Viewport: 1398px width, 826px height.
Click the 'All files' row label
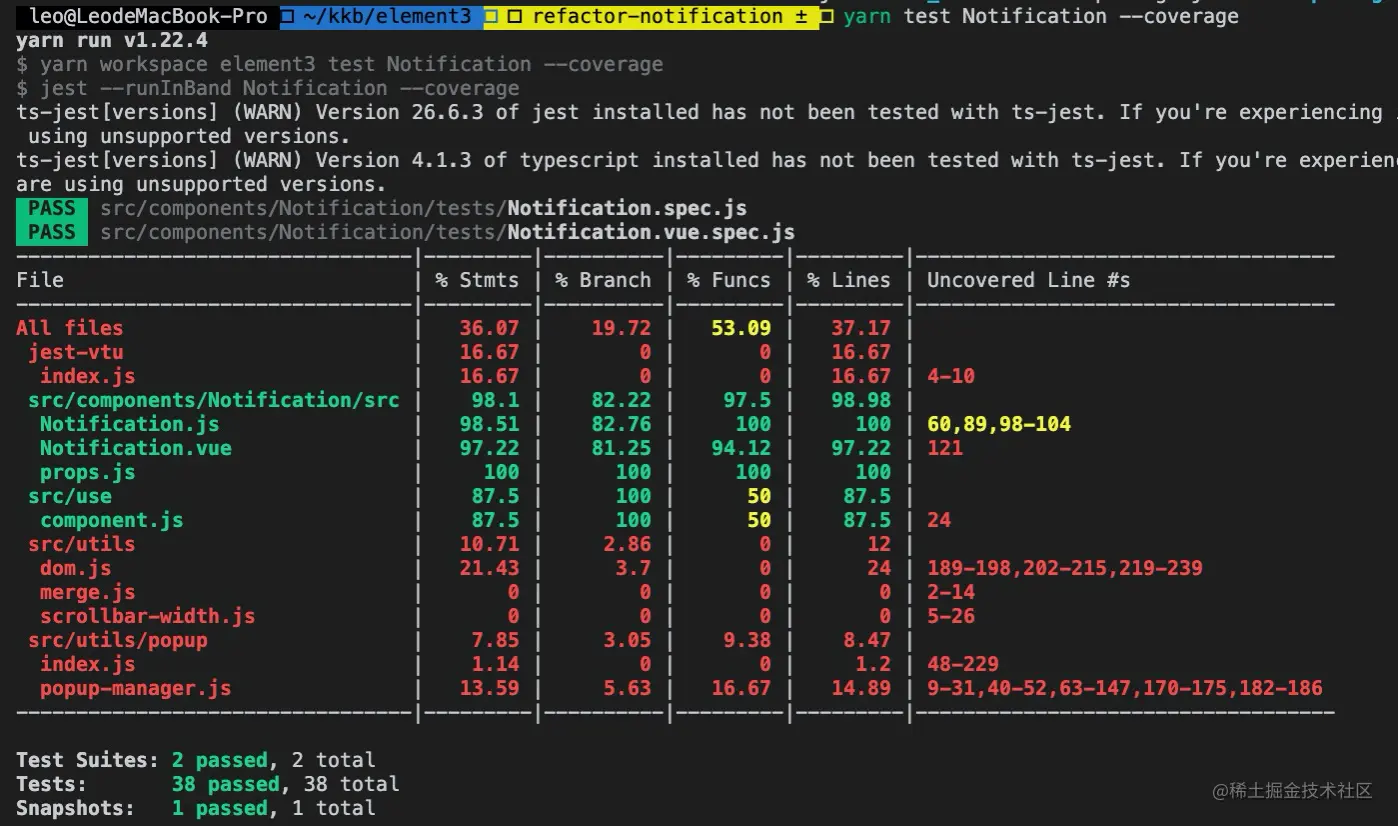[70, 328]
